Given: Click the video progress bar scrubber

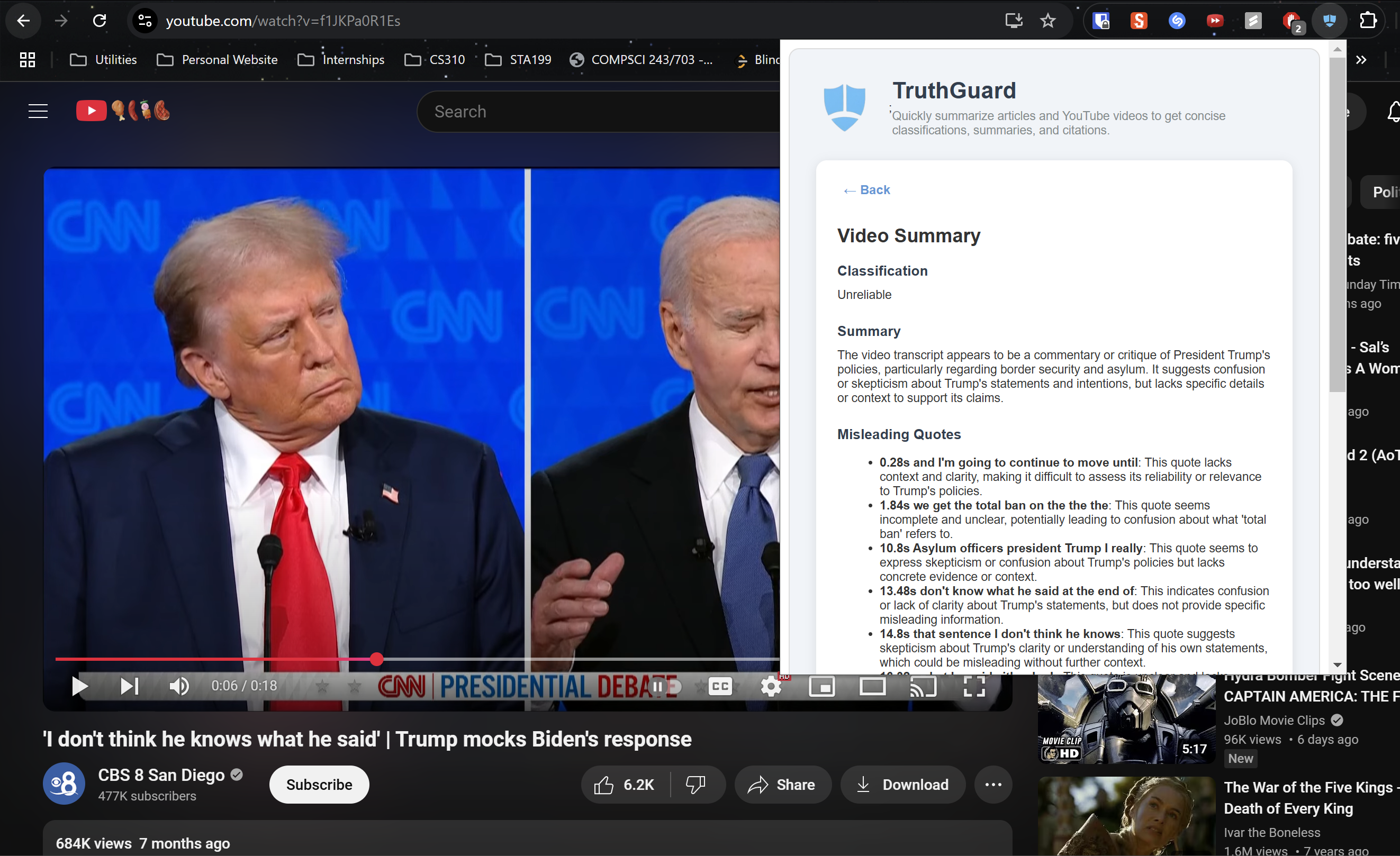Looking at the screenshot, I should (376, 659).
